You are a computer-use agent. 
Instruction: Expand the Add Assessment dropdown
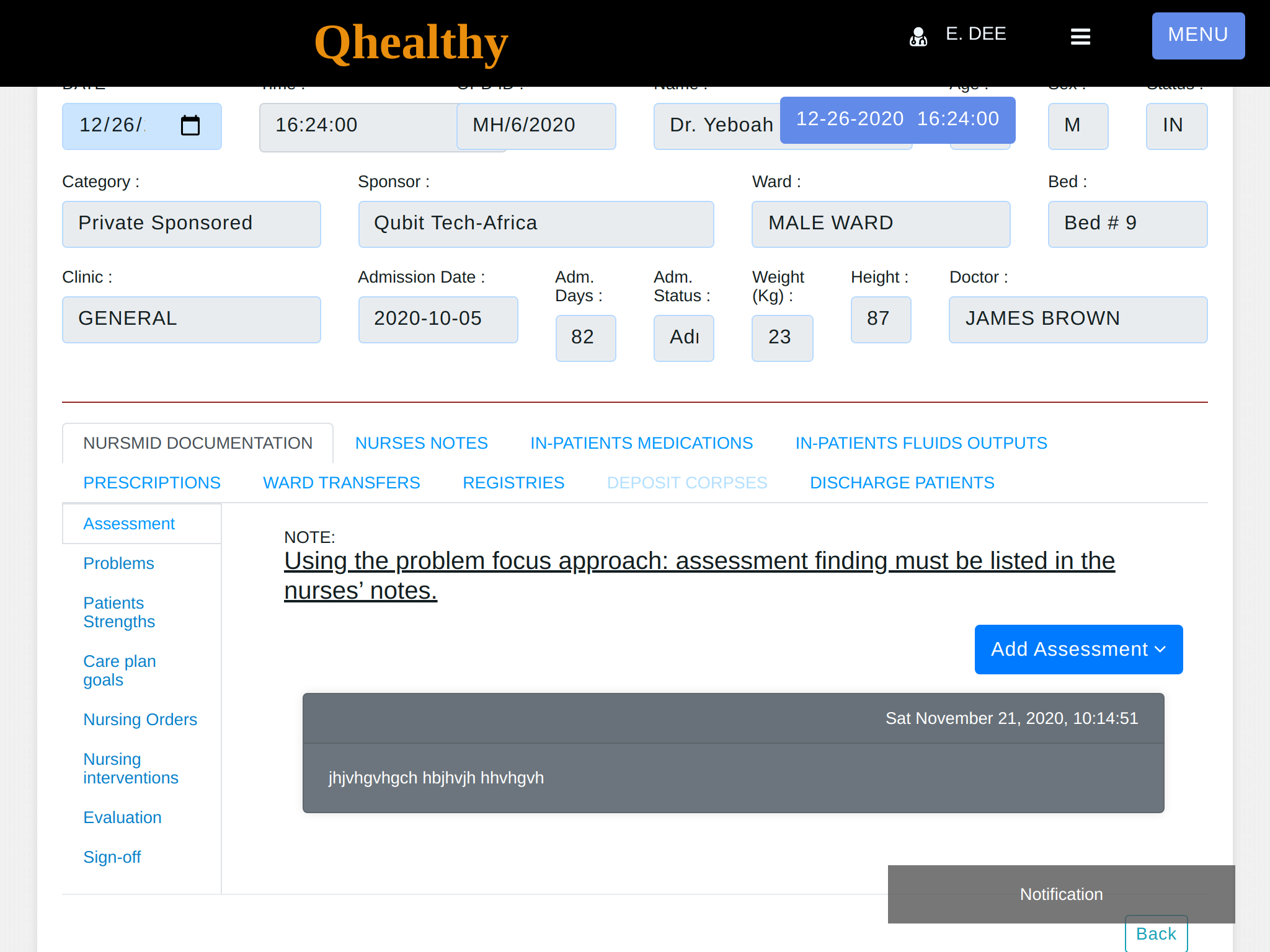[x=1078, y=649]
